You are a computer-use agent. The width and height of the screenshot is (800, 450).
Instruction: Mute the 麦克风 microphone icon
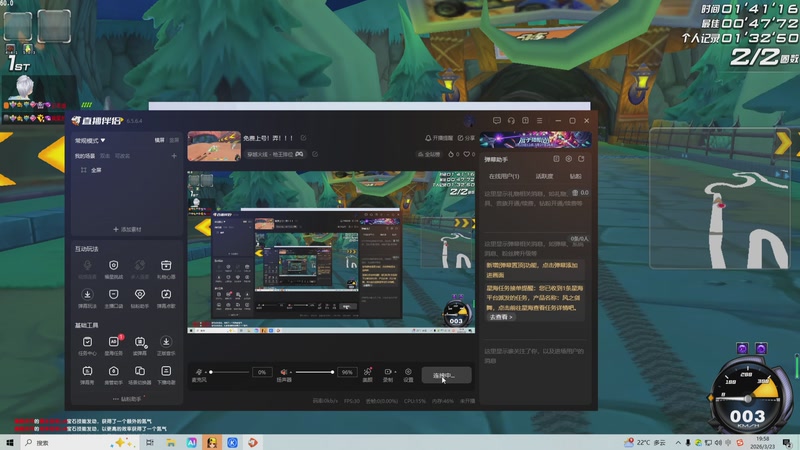click(x=199, y=372)
